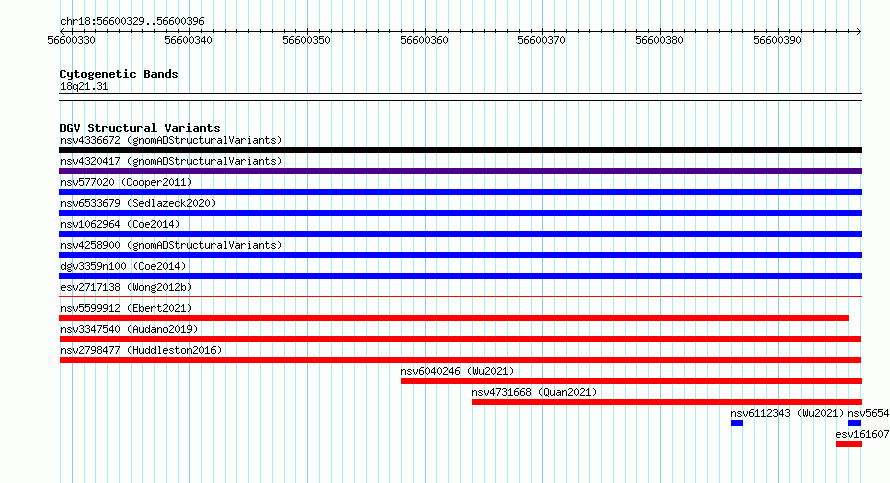Open the nsv4731668 (Quan2021) label
The image size is (890, 483).
pyautogui.click(x=534, y=392)
